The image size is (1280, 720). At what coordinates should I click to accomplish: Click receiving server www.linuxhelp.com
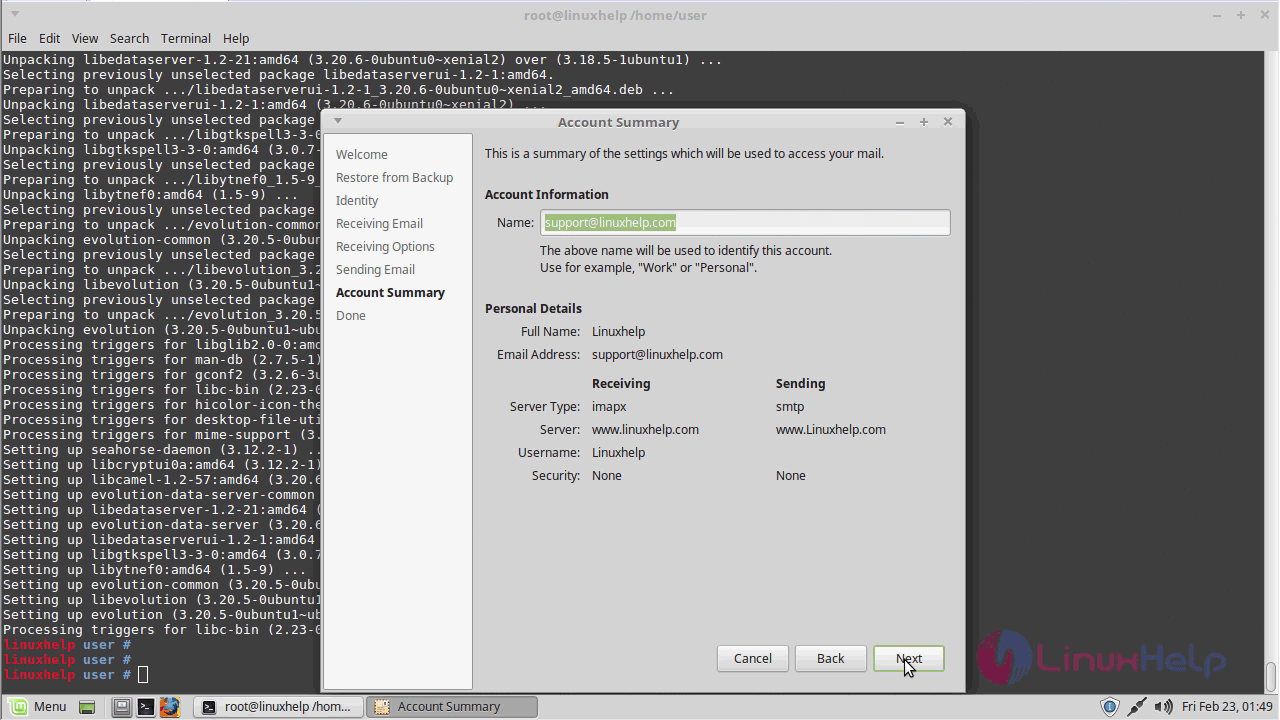pyautogui.click(x=645, y=429)
